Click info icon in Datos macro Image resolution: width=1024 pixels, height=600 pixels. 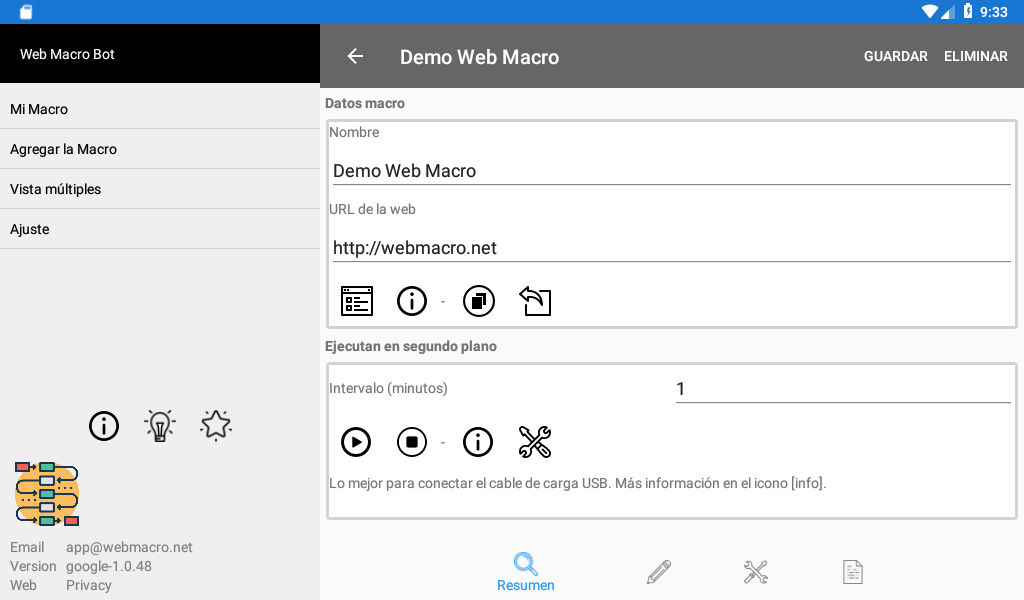pos(412,301)
